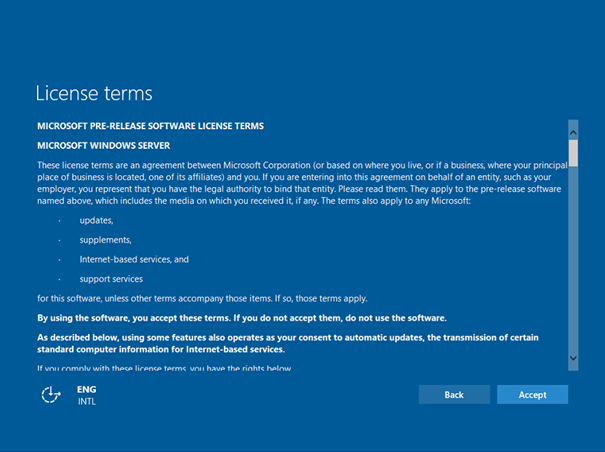Click the "License terms" page heading
Viewport: 605px width, 452px height.
pyautogui.click(x=94, y=93)
